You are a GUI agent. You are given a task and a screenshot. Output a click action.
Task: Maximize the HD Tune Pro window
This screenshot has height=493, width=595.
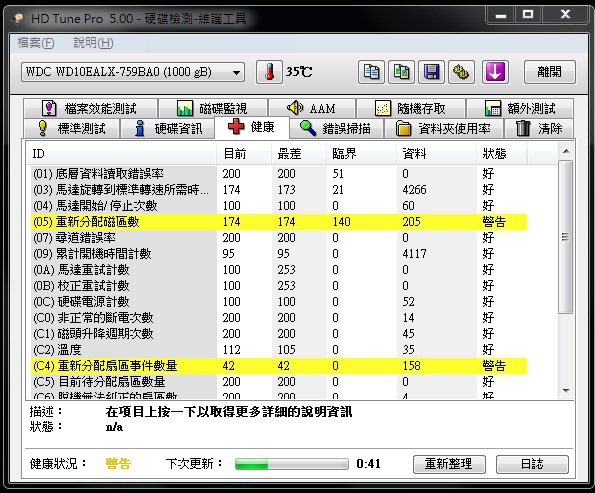click(528, 15)
